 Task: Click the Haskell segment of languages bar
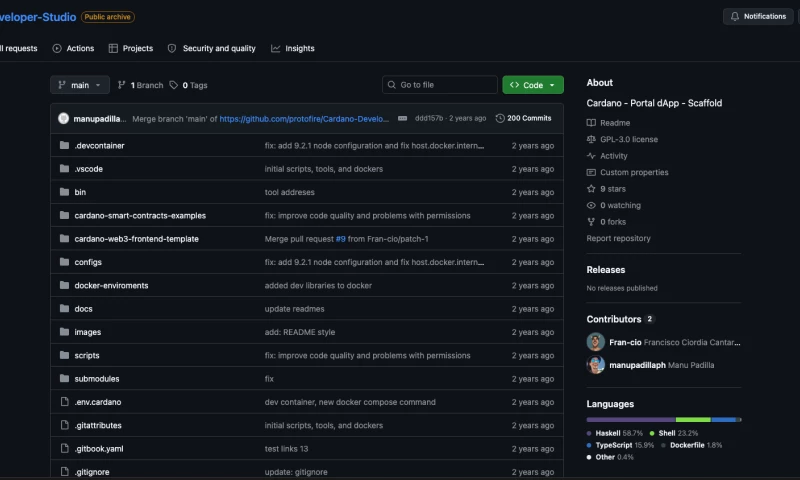(631, 420)
